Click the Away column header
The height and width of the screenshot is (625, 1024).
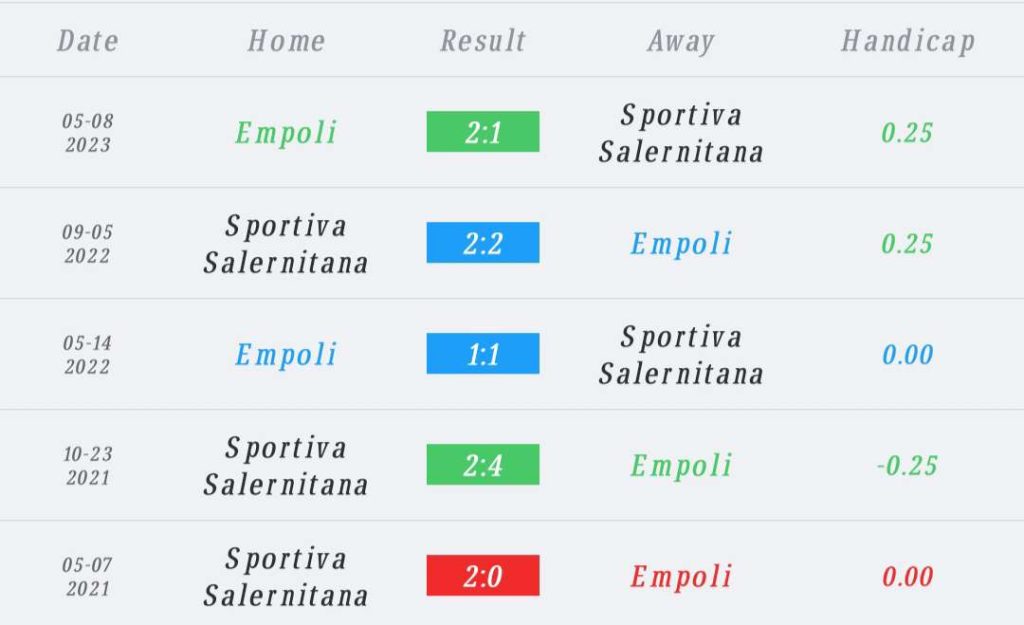coord(680,42)
